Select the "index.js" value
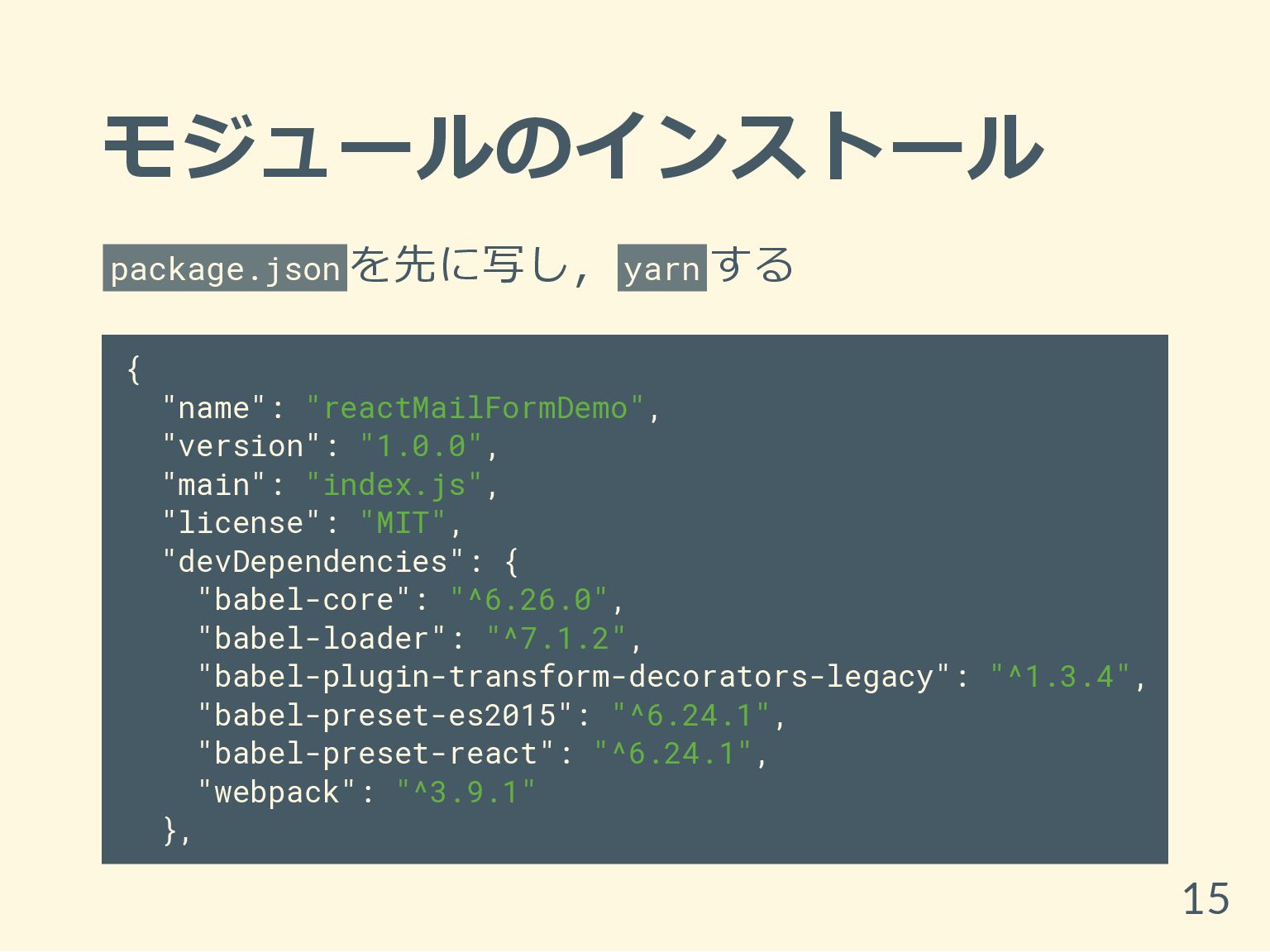The width and height of the screenshot is (1270, 952). tap(394, 485)
